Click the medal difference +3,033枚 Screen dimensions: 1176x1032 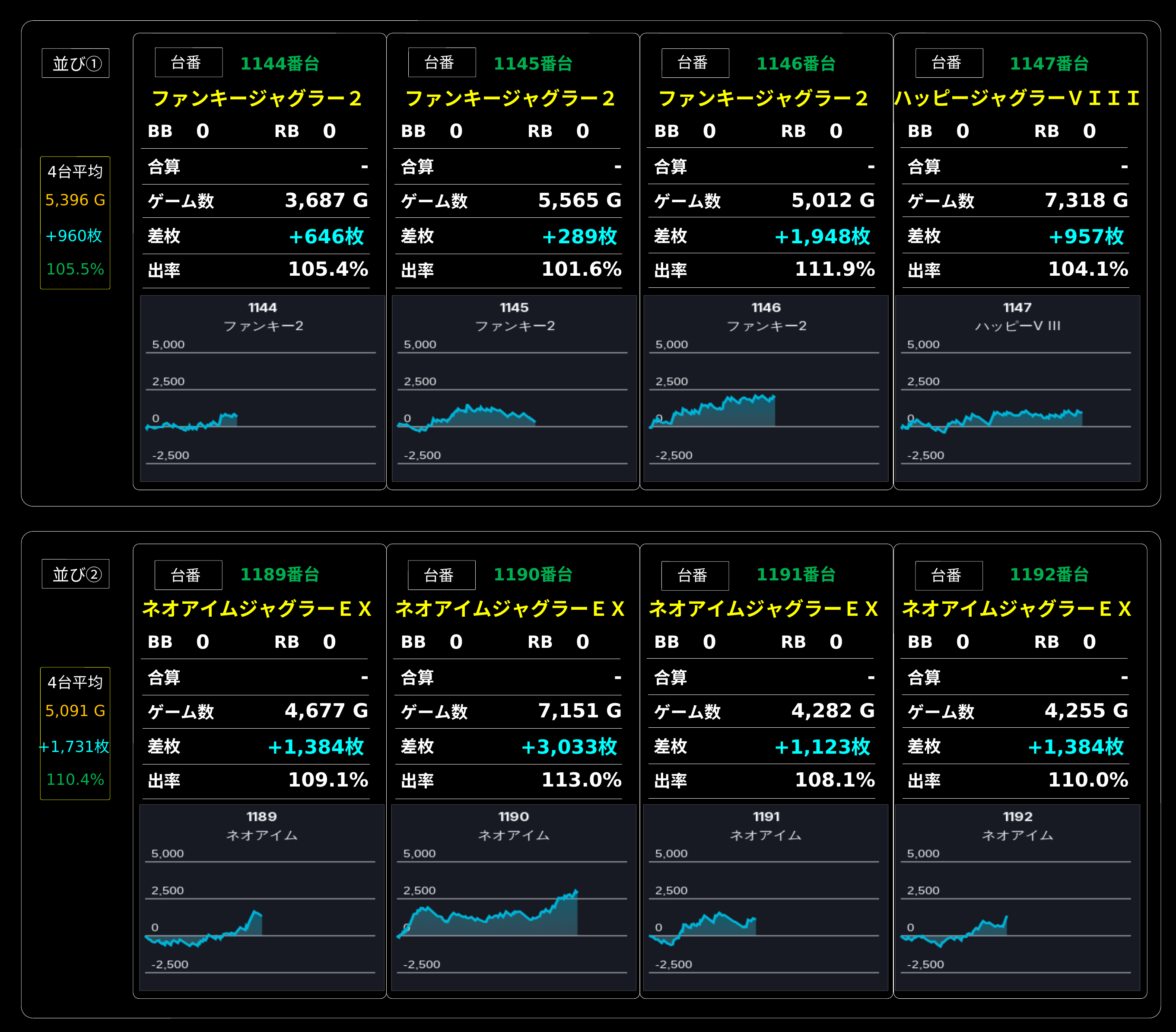click(x=569, y=746)
